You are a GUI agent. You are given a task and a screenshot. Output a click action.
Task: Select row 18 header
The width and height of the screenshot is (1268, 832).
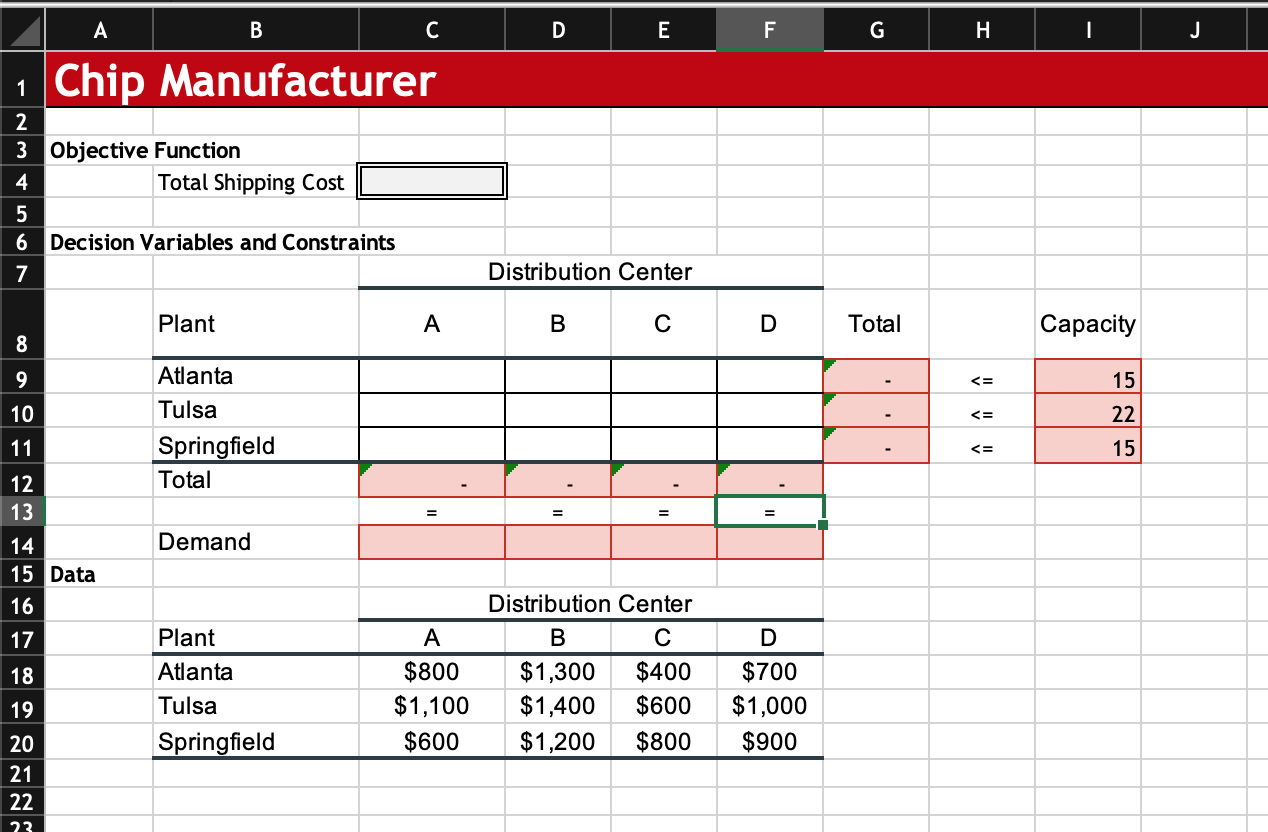click(22, 674)
